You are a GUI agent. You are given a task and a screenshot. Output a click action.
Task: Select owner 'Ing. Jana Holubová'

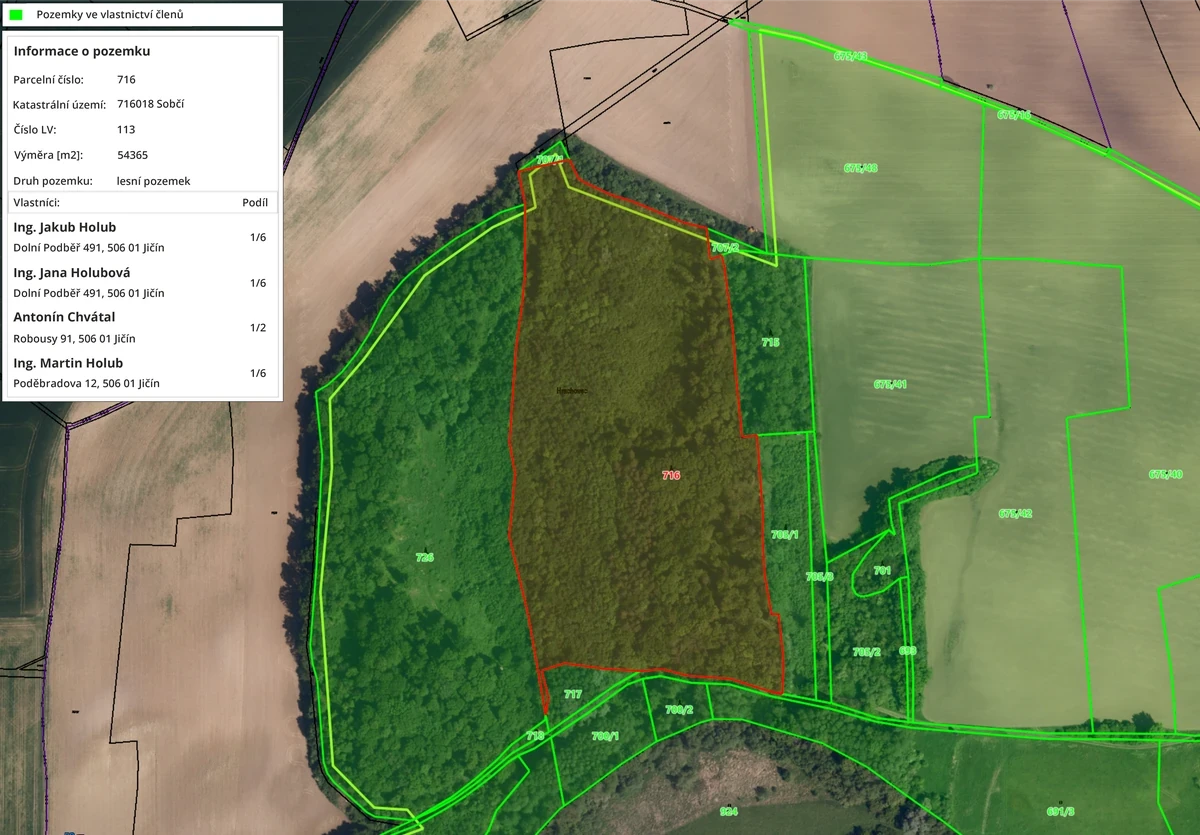[72, 272]
